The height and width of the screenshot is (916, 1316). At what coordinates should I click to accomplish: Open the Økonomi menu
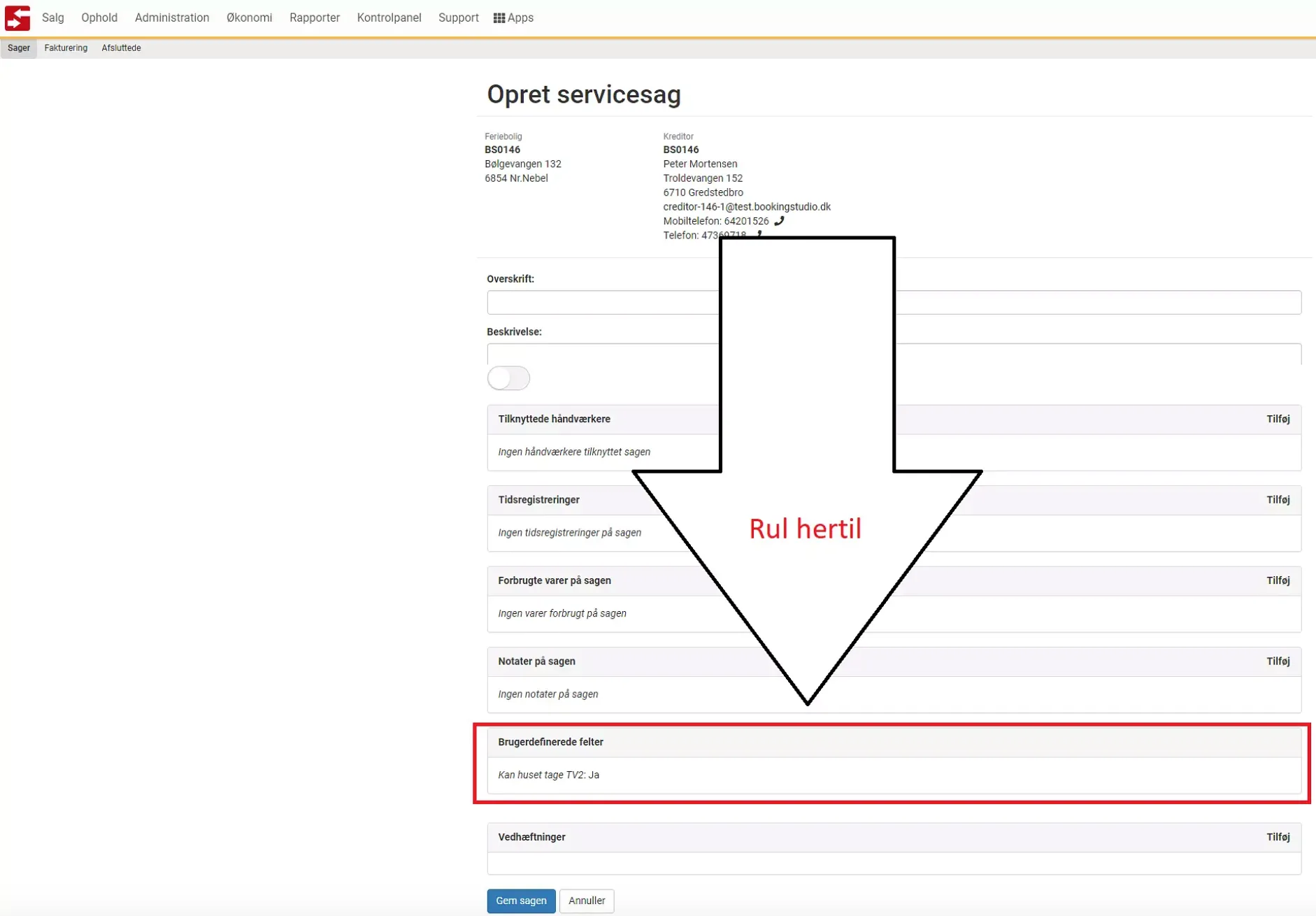pyautogui.click(x=249, y=18)
